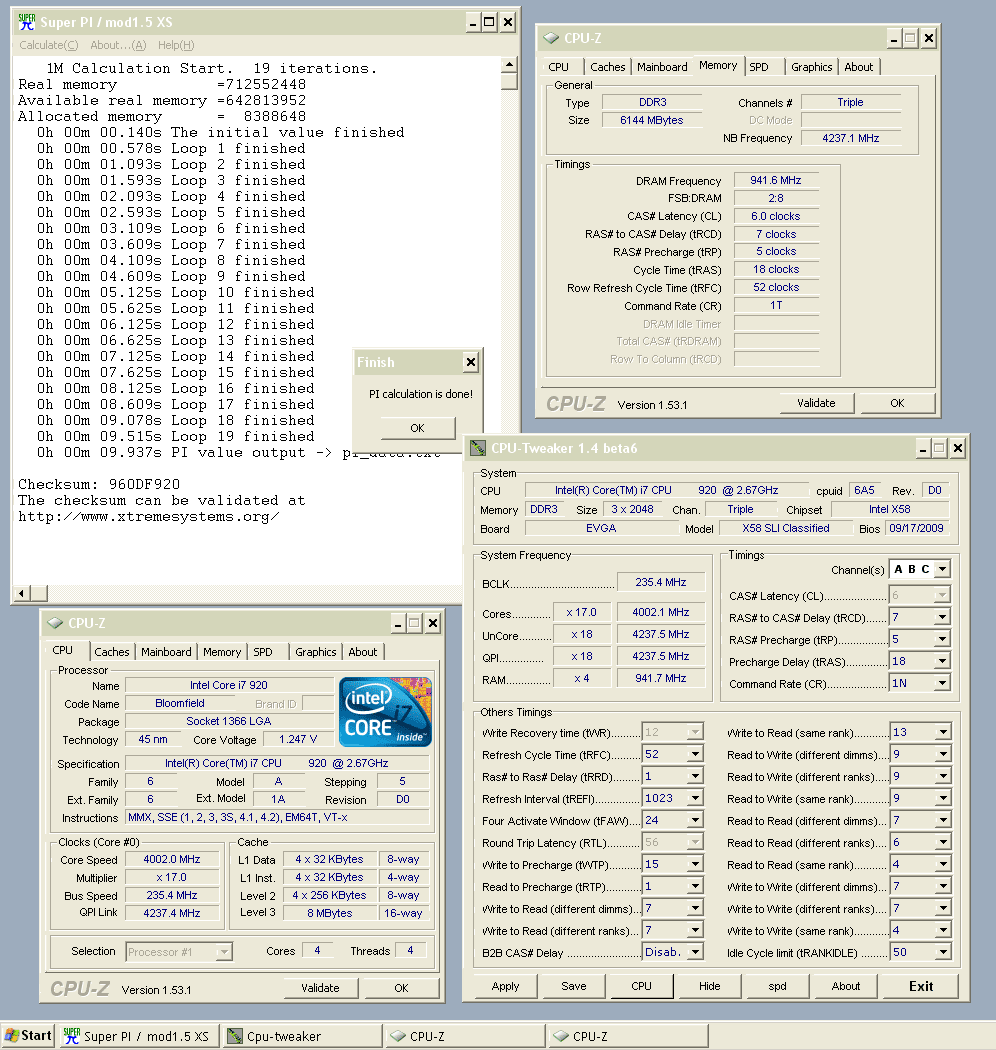
Task: Open Caches tab in lower CPU-Z
Action: click(x=112, y=652)
